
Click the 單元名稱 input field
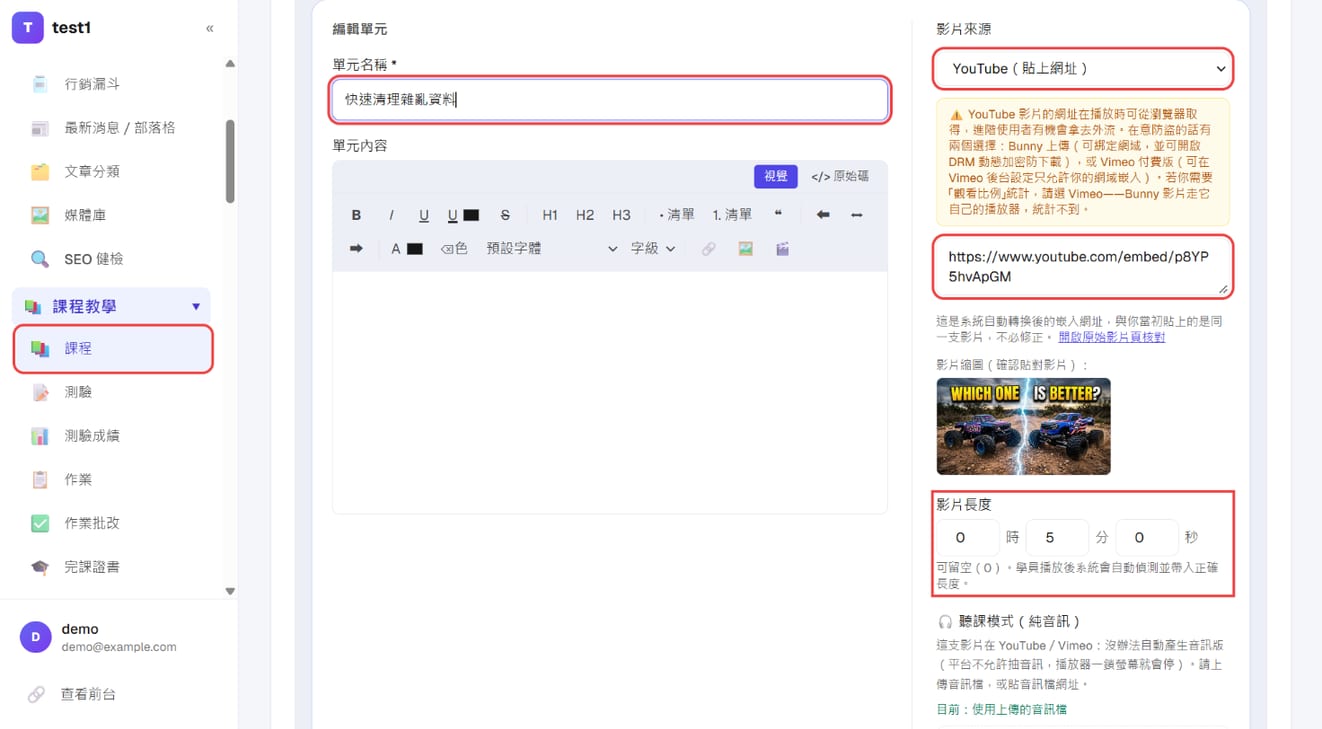point(610,99)
